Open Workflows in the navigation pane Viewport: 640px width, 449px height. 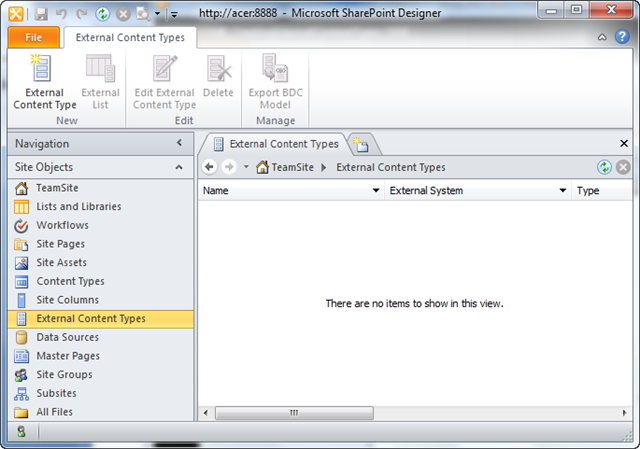100,225
